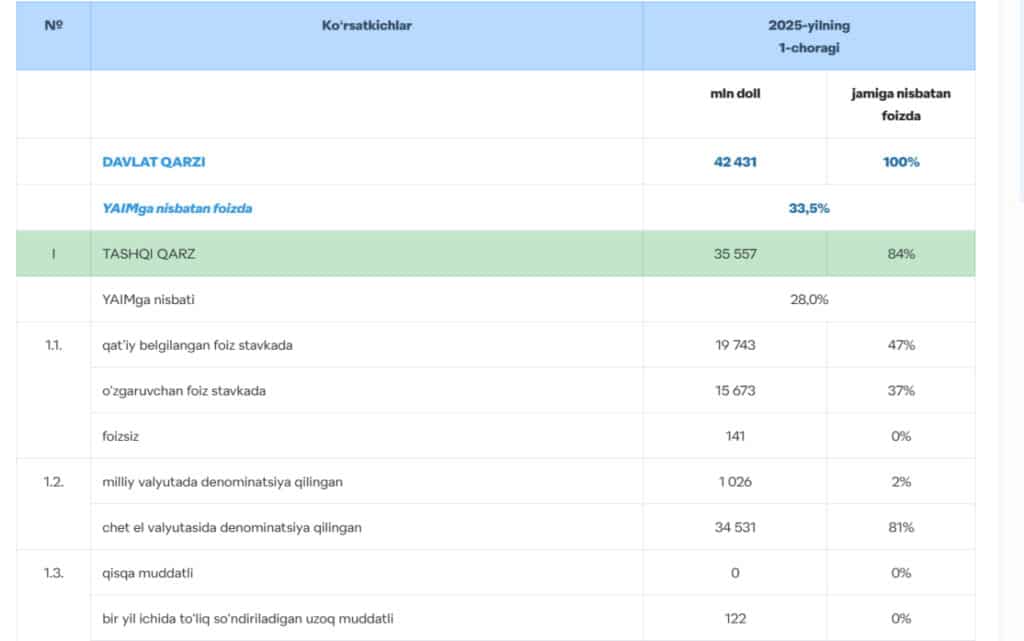This screenshot has height=641, width=1024.
Task: Select "YAIMga nisbatan foizda" label
Action: (x=177, y=208)
